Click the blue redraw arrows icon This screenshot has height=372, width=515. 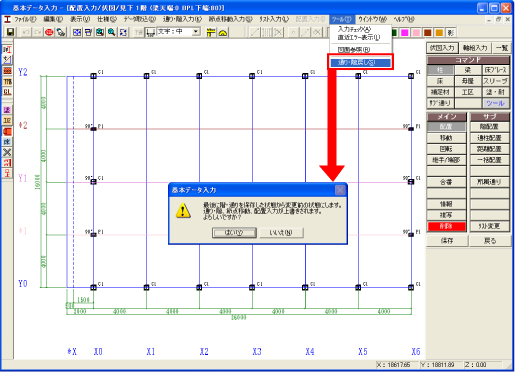(x=123, y=32)
